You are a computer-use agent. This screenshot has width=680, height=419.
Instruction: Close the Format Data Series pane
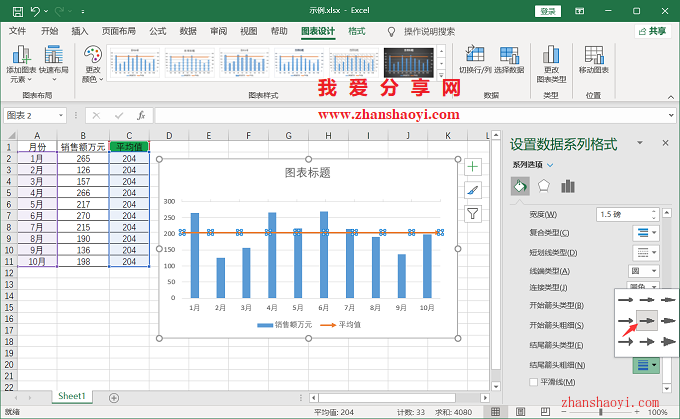coord(665,143)
